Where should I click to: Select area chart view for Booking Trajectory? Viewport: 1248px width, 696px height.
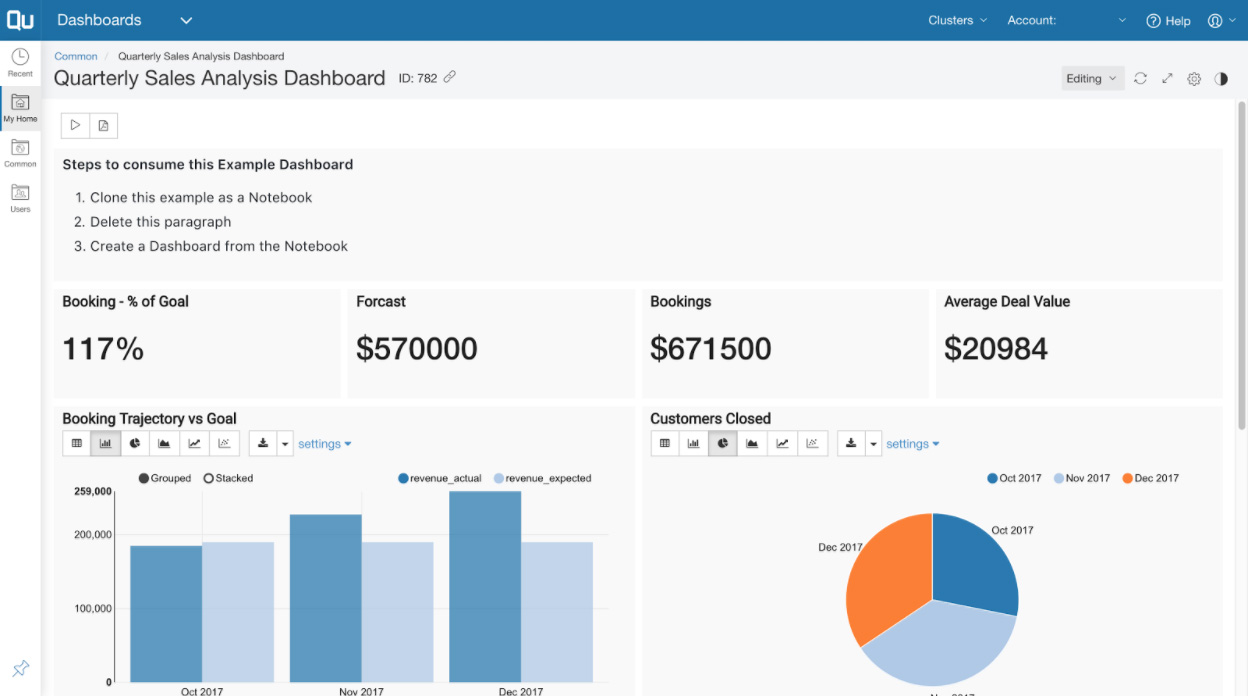pyautogui.click(x=164, y=443)
